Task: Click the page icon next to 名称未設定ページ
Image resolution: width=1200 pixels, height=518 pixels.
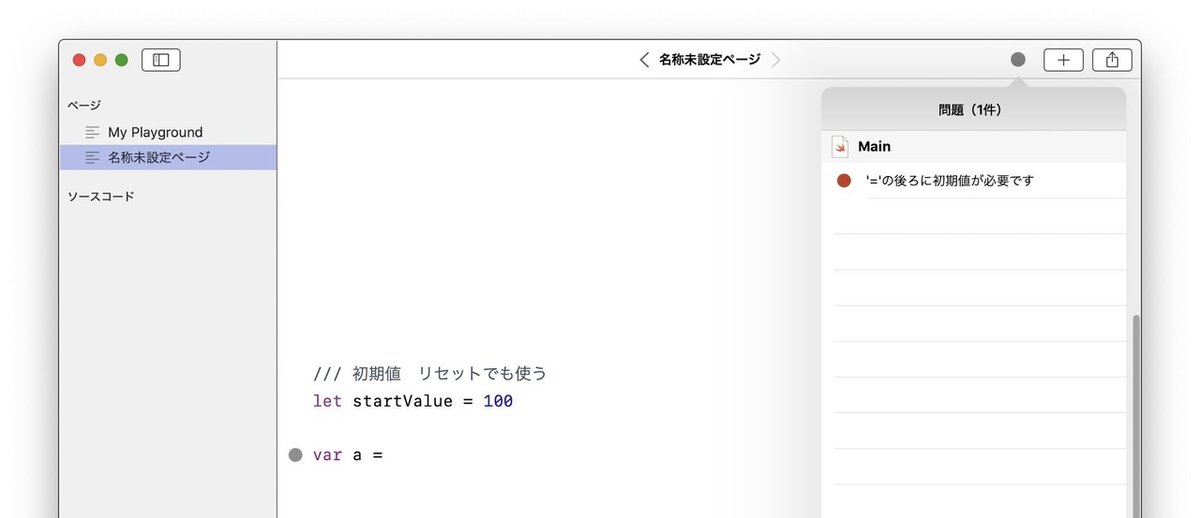Action: pos(93,157)
